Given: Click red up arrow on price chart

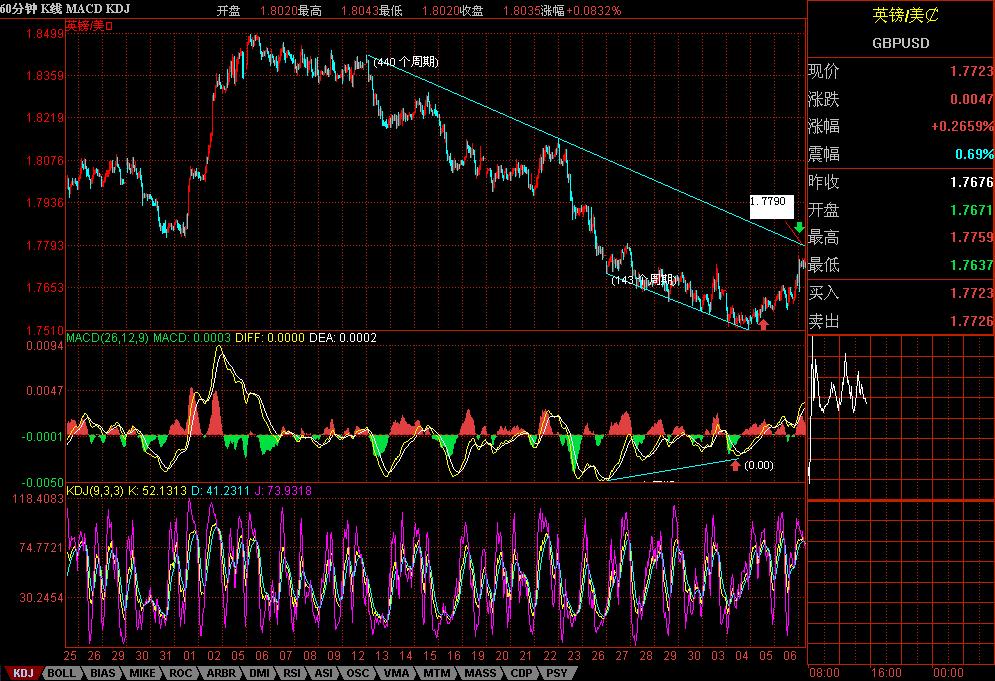Looking at the screenshot, I should pyautogui.click(x=763, y=323).
